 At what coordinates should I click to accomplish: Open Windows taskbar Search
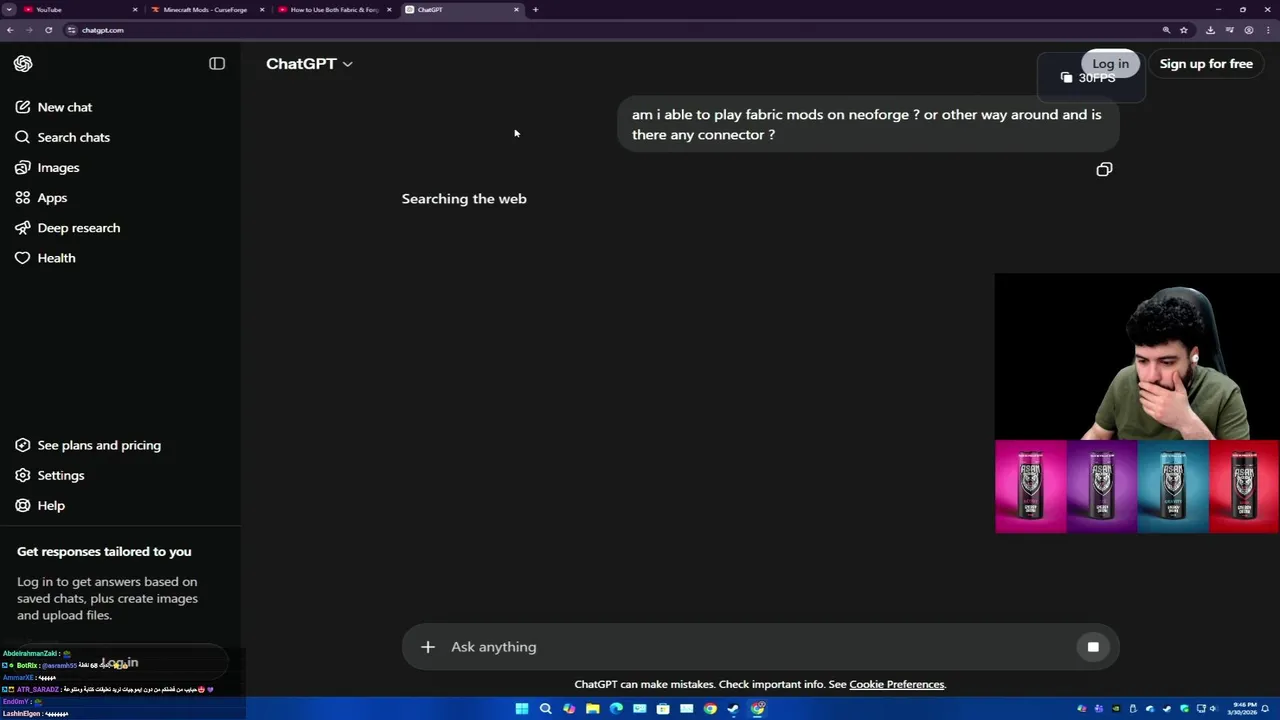coord(545,709)
